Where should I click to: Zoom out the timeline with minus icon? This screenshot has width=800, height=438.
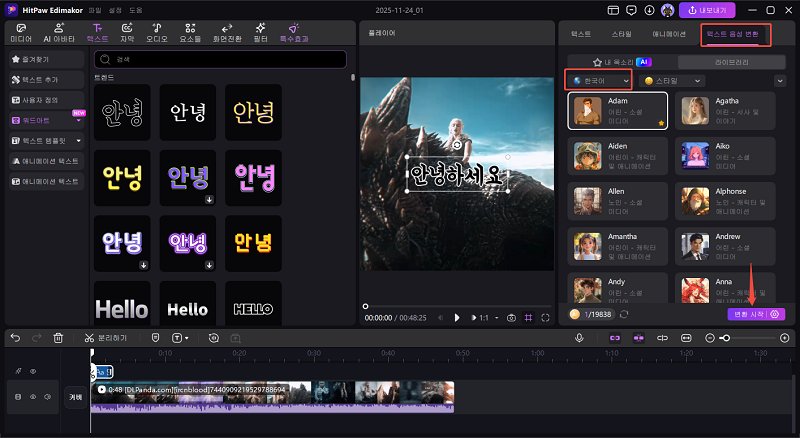click(x=710, y=338)
